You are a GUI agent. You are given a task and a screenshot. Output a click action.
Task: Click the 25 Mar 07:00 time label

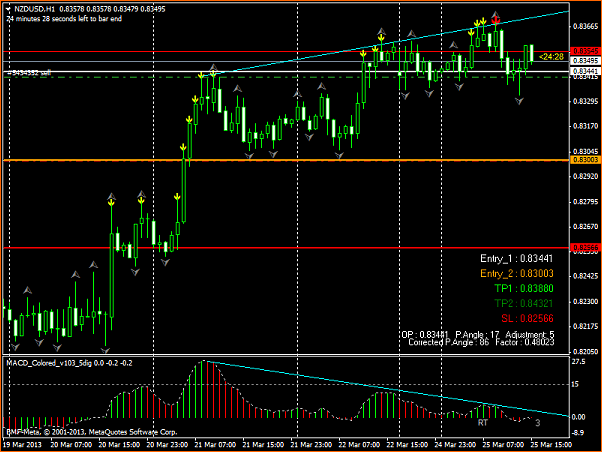click(503, 445)
